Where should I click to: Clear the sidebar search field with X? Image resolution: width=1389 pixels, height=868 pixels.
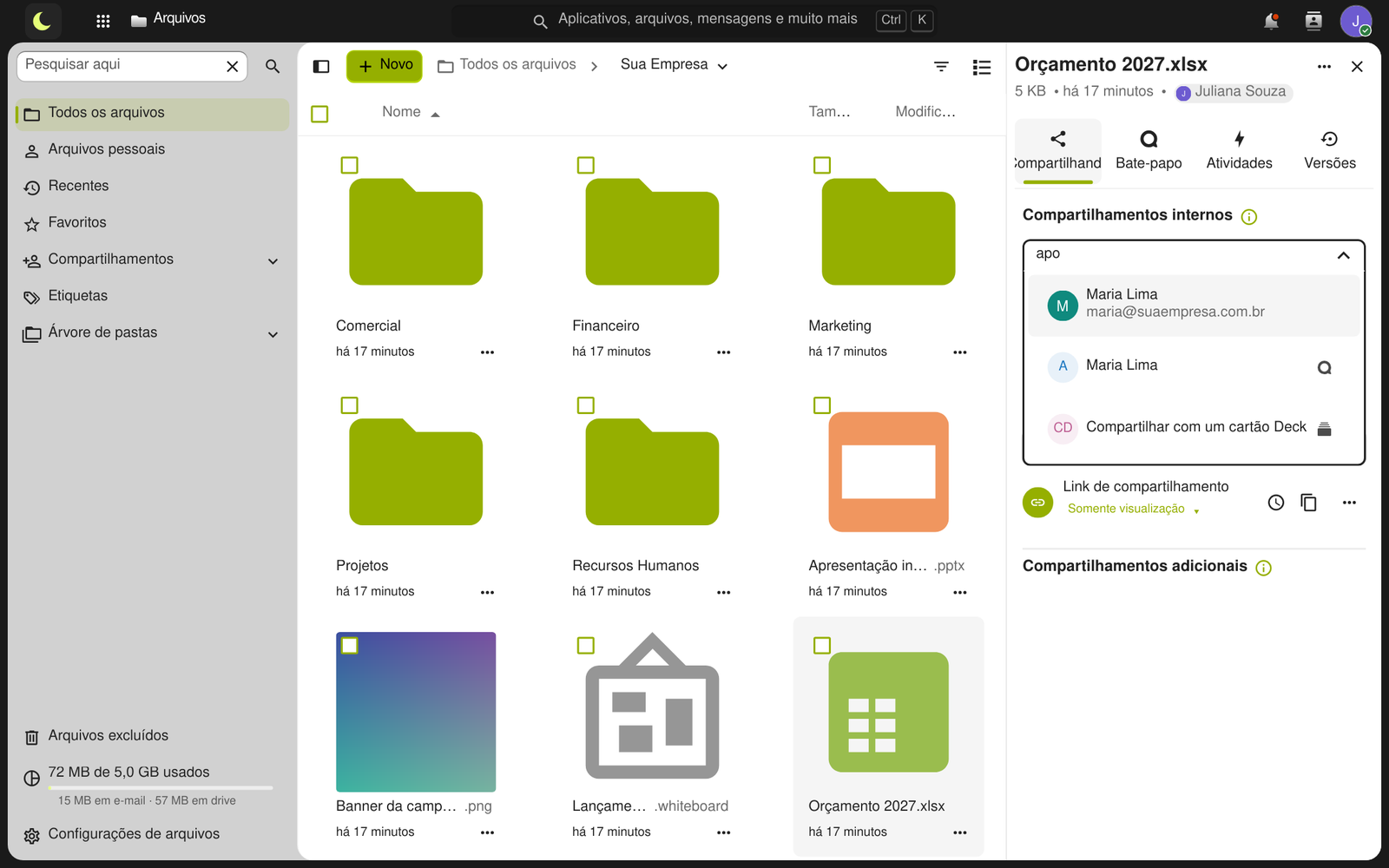(x=233, y=66)
